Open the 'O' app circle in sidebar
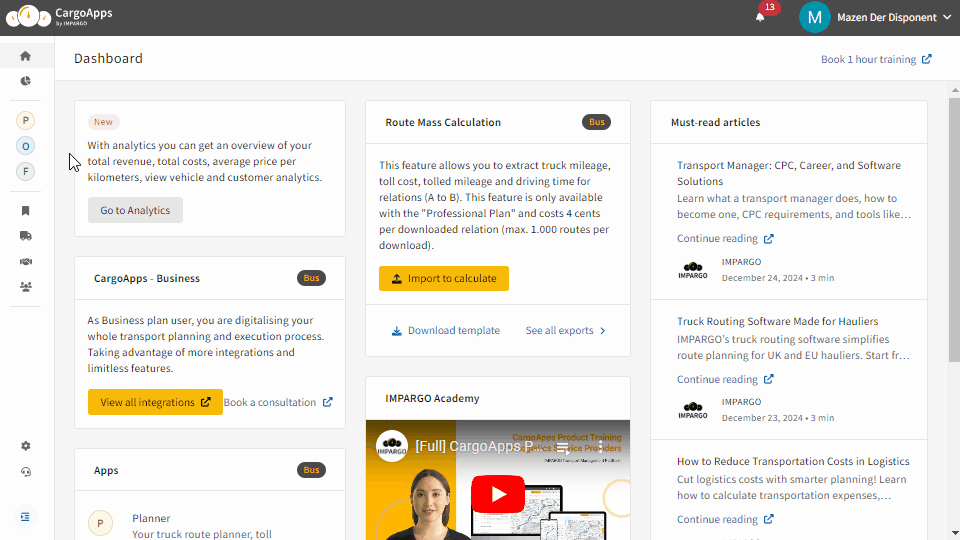 [25, 146]
